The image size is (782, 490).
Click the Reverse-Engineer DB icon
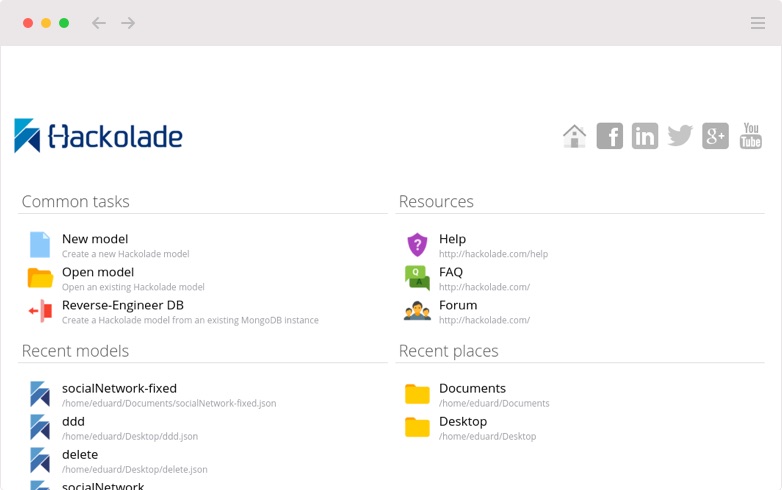point(40,311)
